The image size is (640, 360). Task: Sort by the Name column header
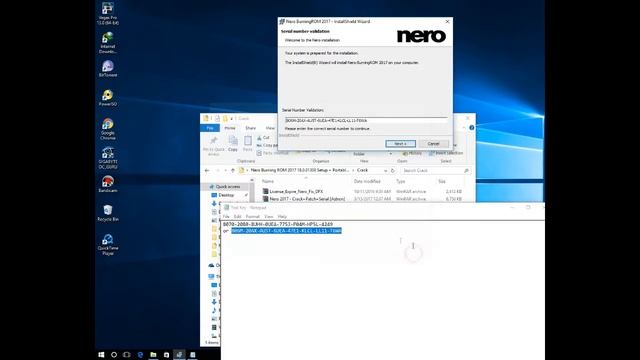268,181
